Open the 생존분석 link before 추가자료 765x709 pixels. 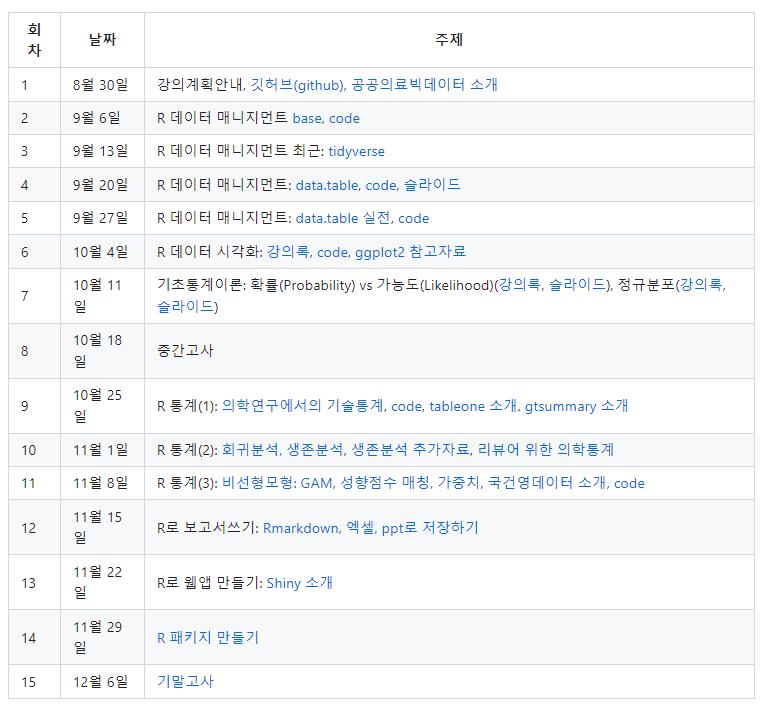point(315,449)
